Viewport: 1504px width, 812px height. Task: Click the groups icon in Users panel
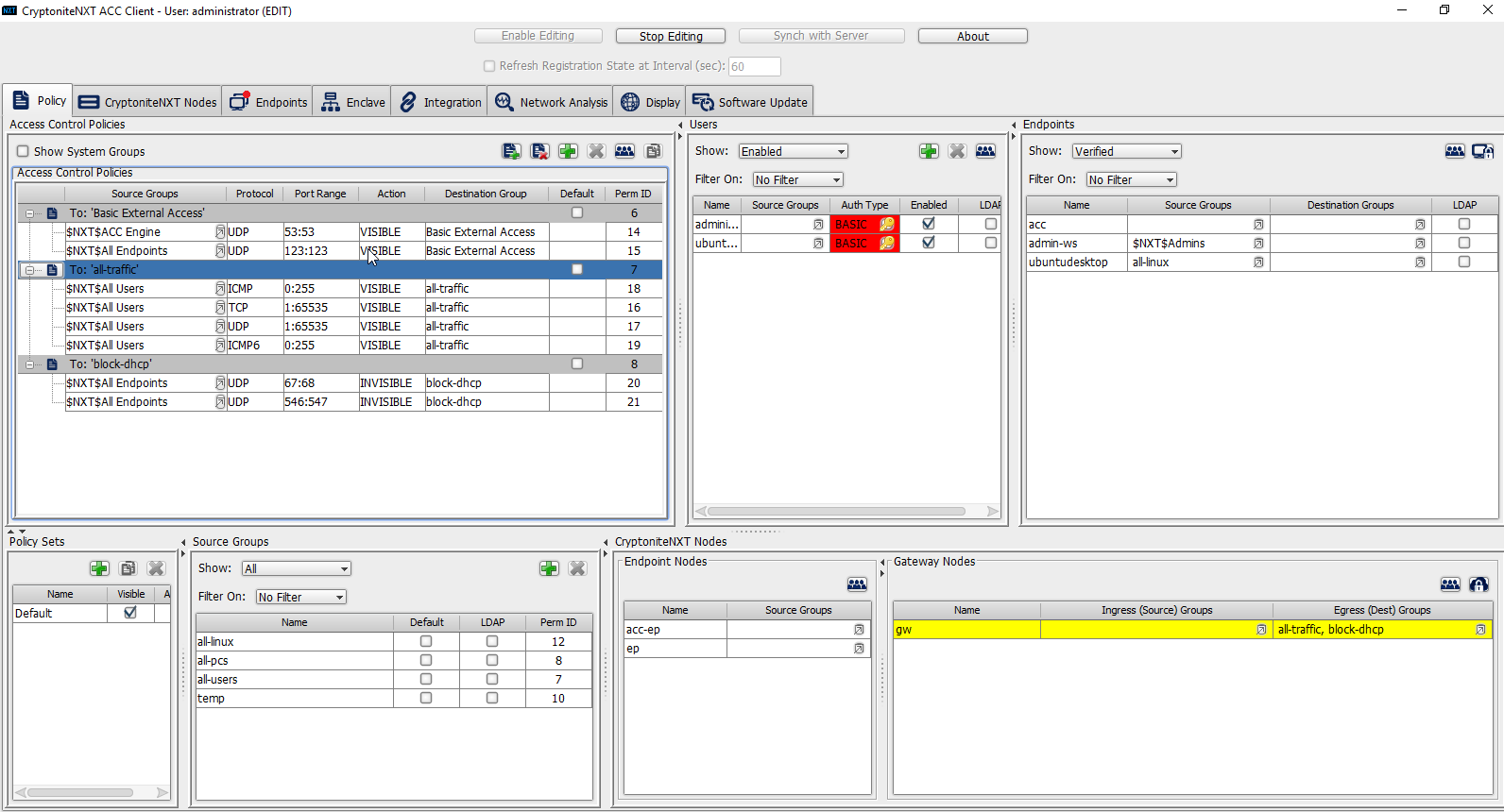(x=985, y=151)
